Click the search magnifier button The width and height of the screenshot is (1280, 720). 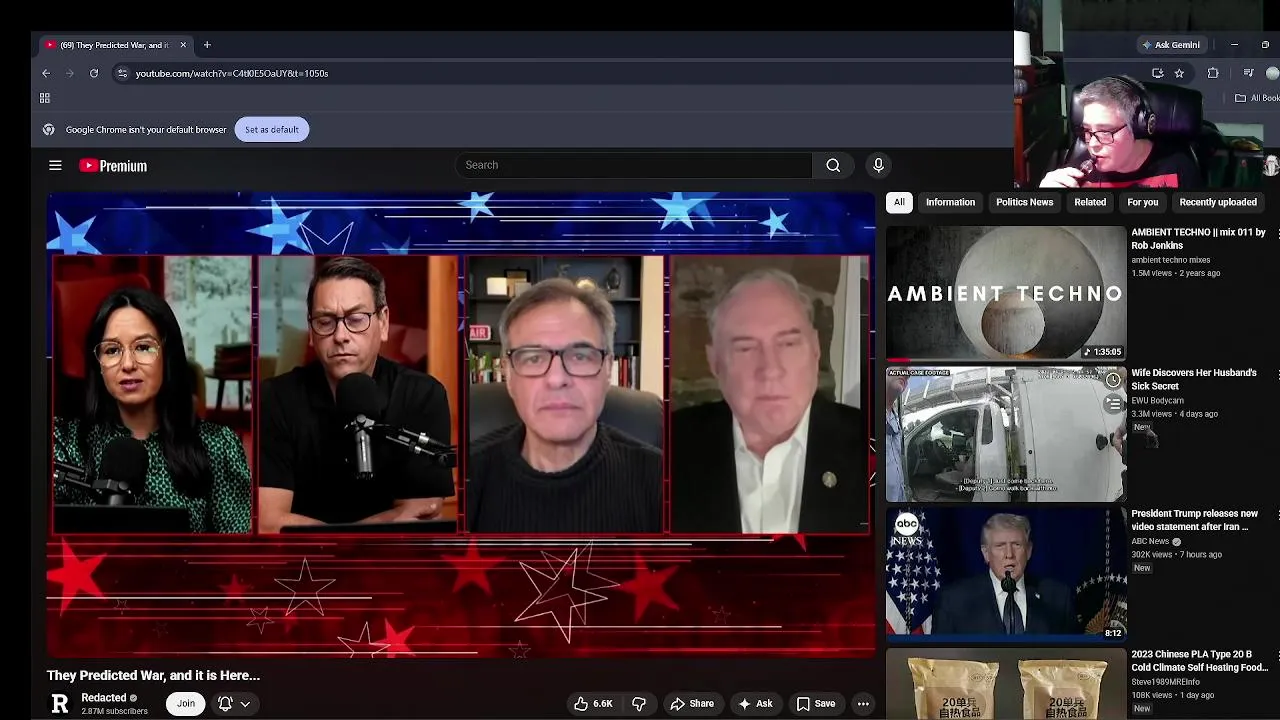[833, 165]
